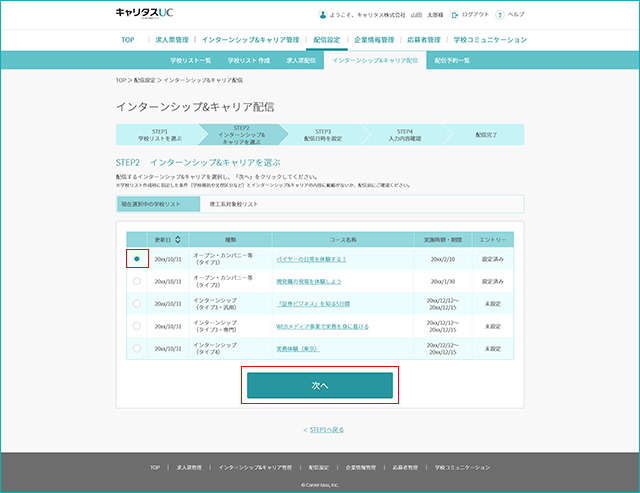This screenshot has width=640, height=493.
Task: Click the 種類 column header
Action: [231, 240]
